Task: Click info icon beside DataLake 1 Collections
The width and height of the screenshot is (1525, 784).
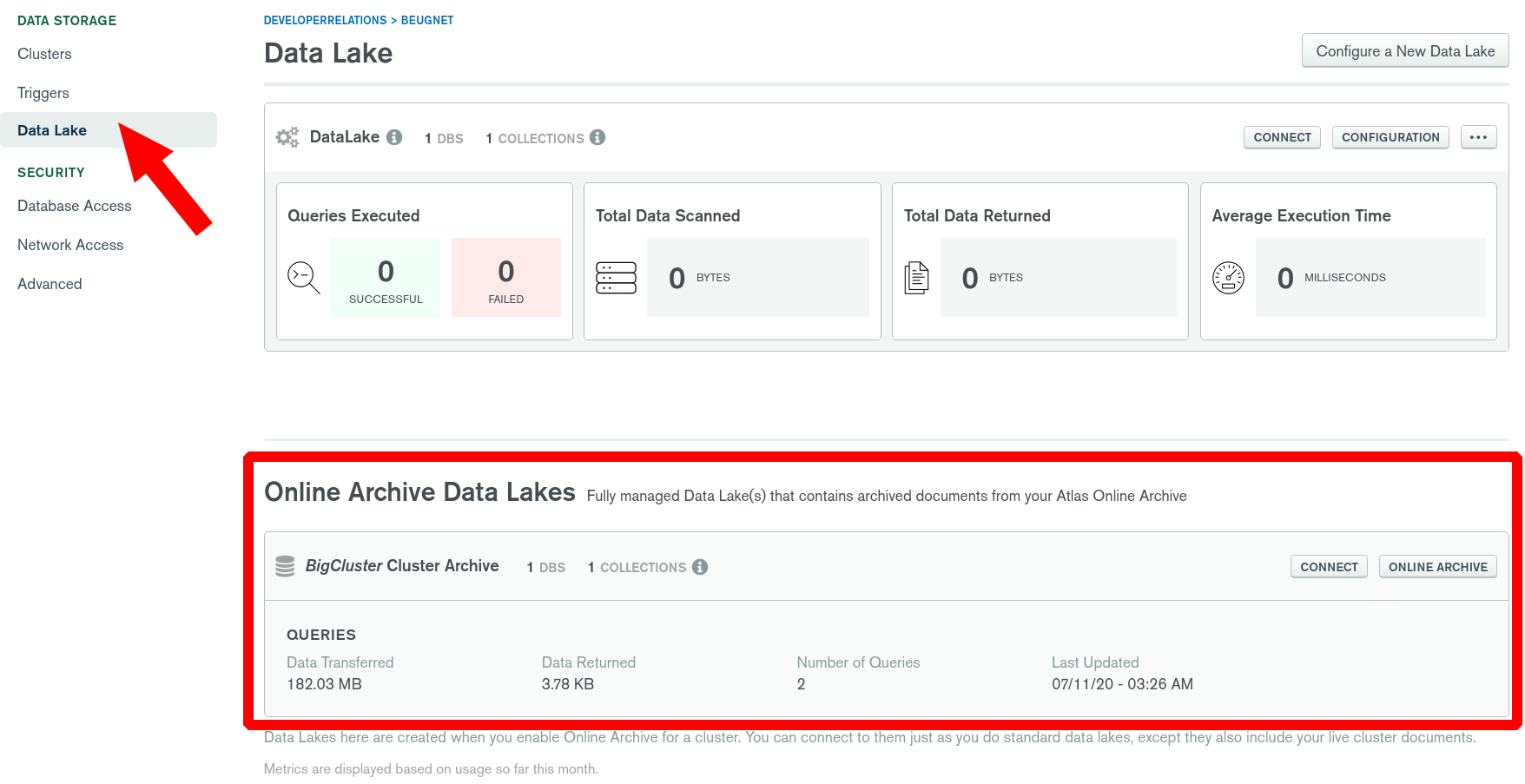Action: [597, 137]
